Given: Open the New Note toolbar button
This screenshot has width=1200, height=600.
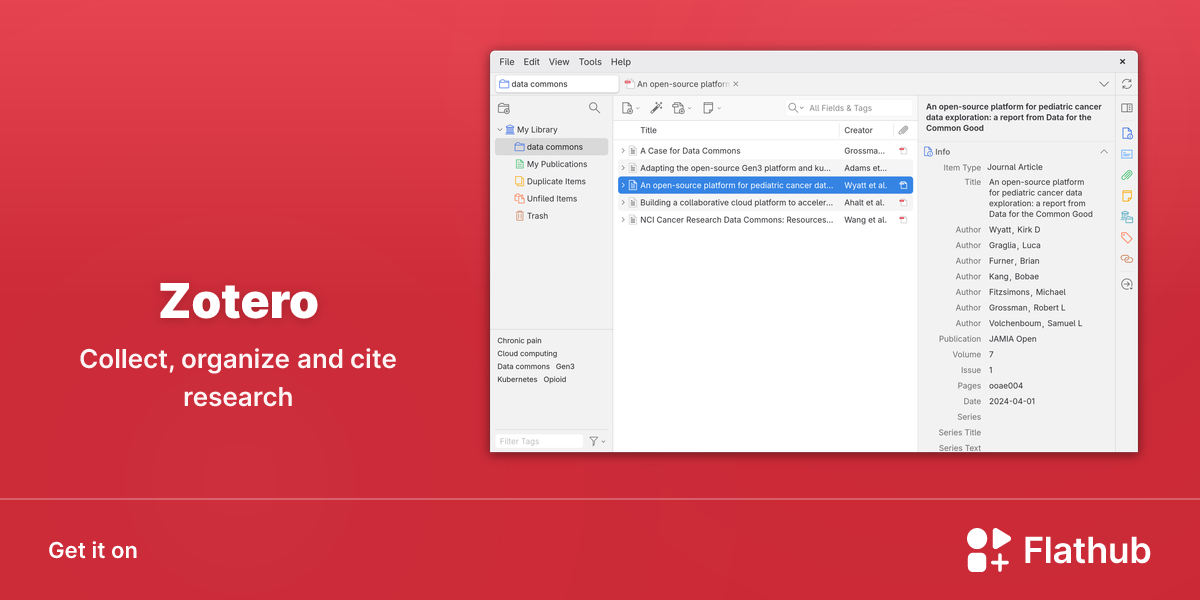Looking at the screenshot, I should [x=711, y=108].
